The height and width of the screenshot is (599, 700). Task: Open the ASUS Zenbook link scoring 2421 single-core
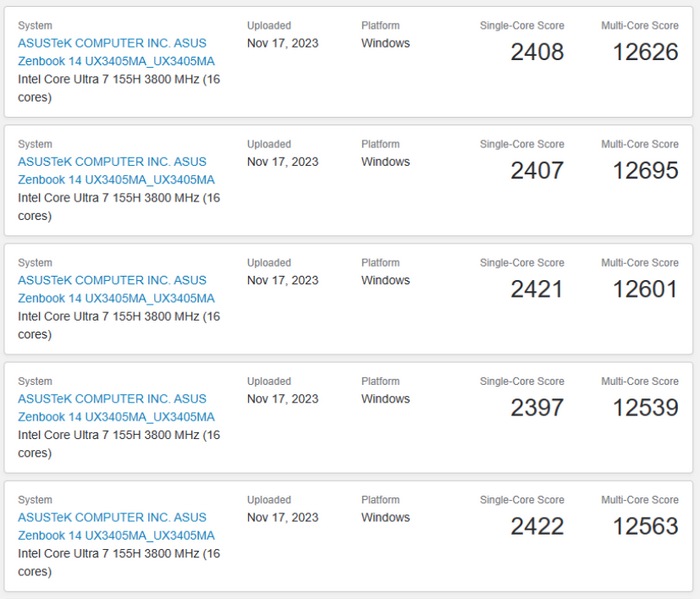click(115, 289)
